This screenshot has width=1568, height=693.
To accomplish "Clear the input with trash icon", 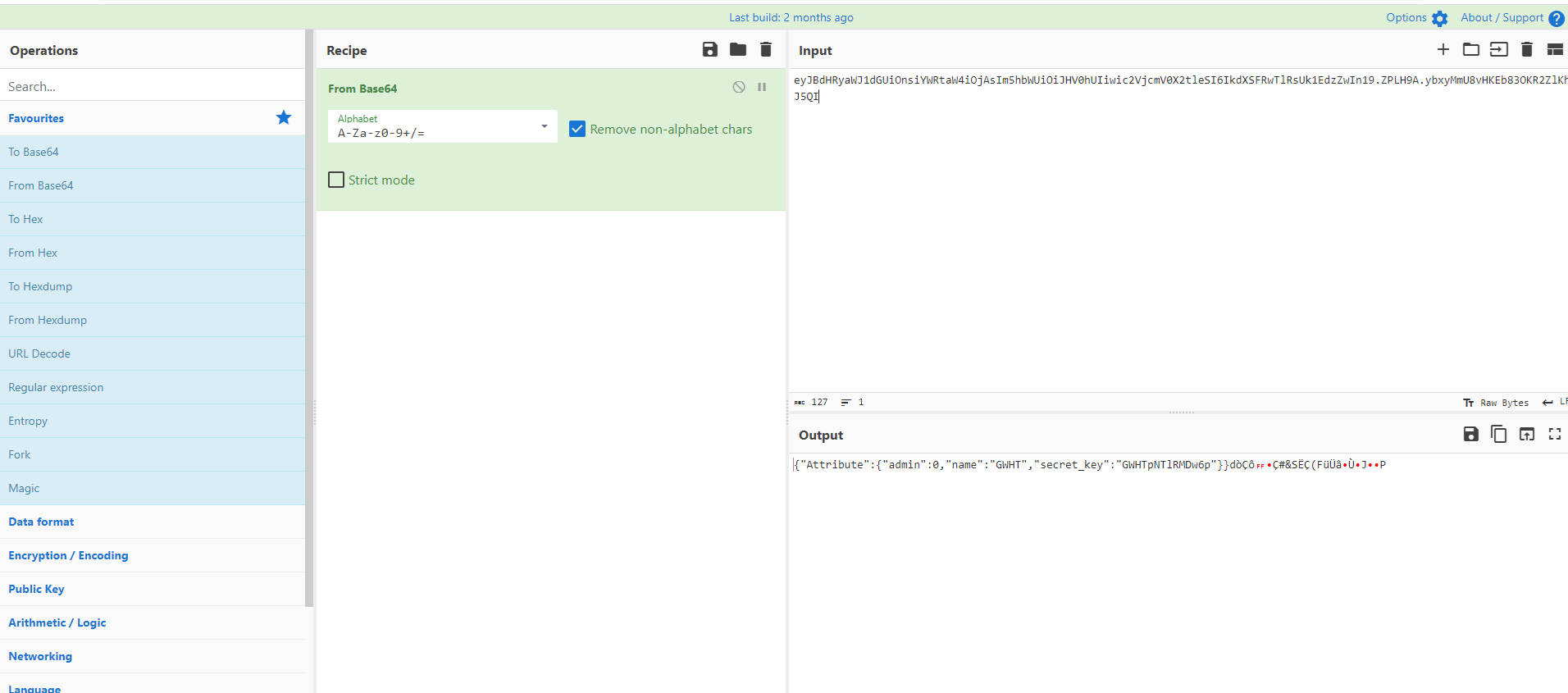I will [1527, 50].
